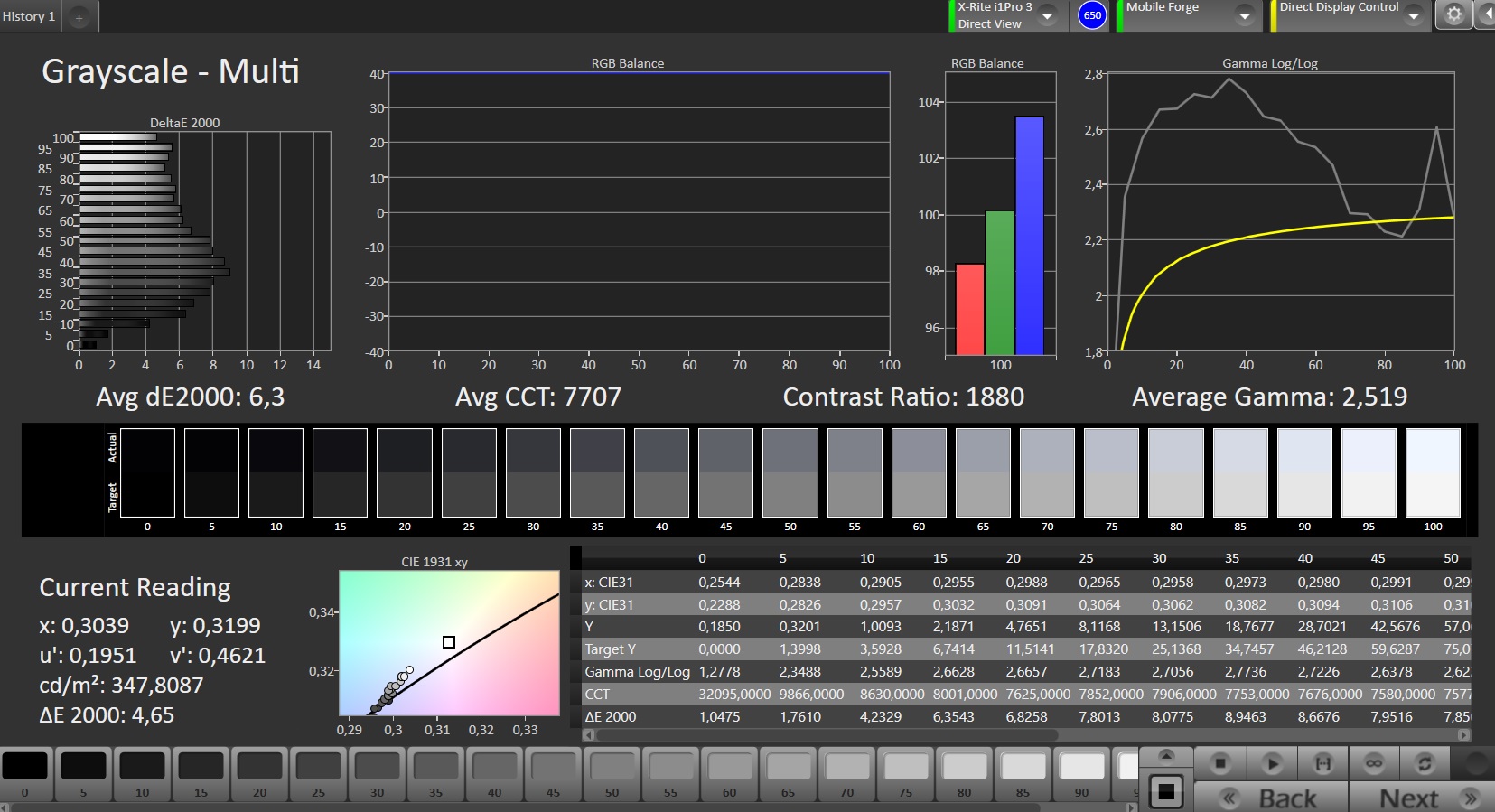Image resolution: width=1495 pixels, height=812 pixels.
Task: Click the CIE 1931 xy chart
Action: tap(449, 642)
